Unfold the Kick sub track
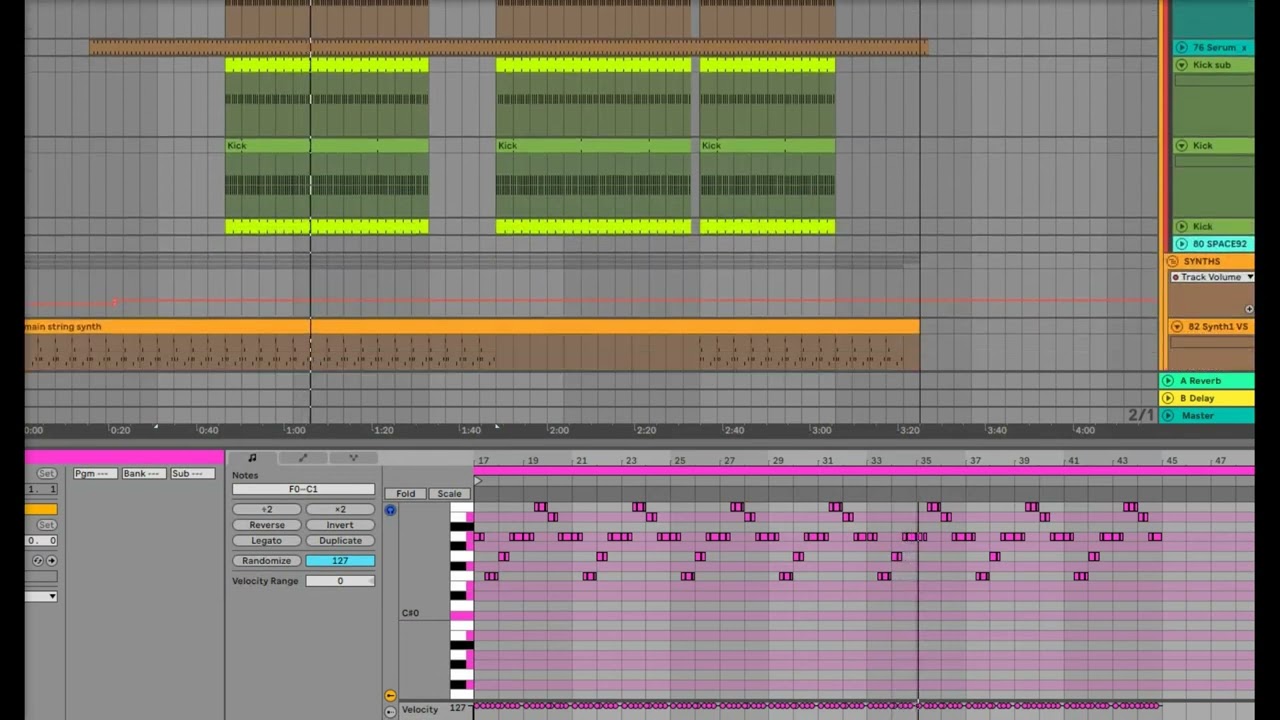Viewport: 1280px width, 720px height. (x=1181, y=65)
